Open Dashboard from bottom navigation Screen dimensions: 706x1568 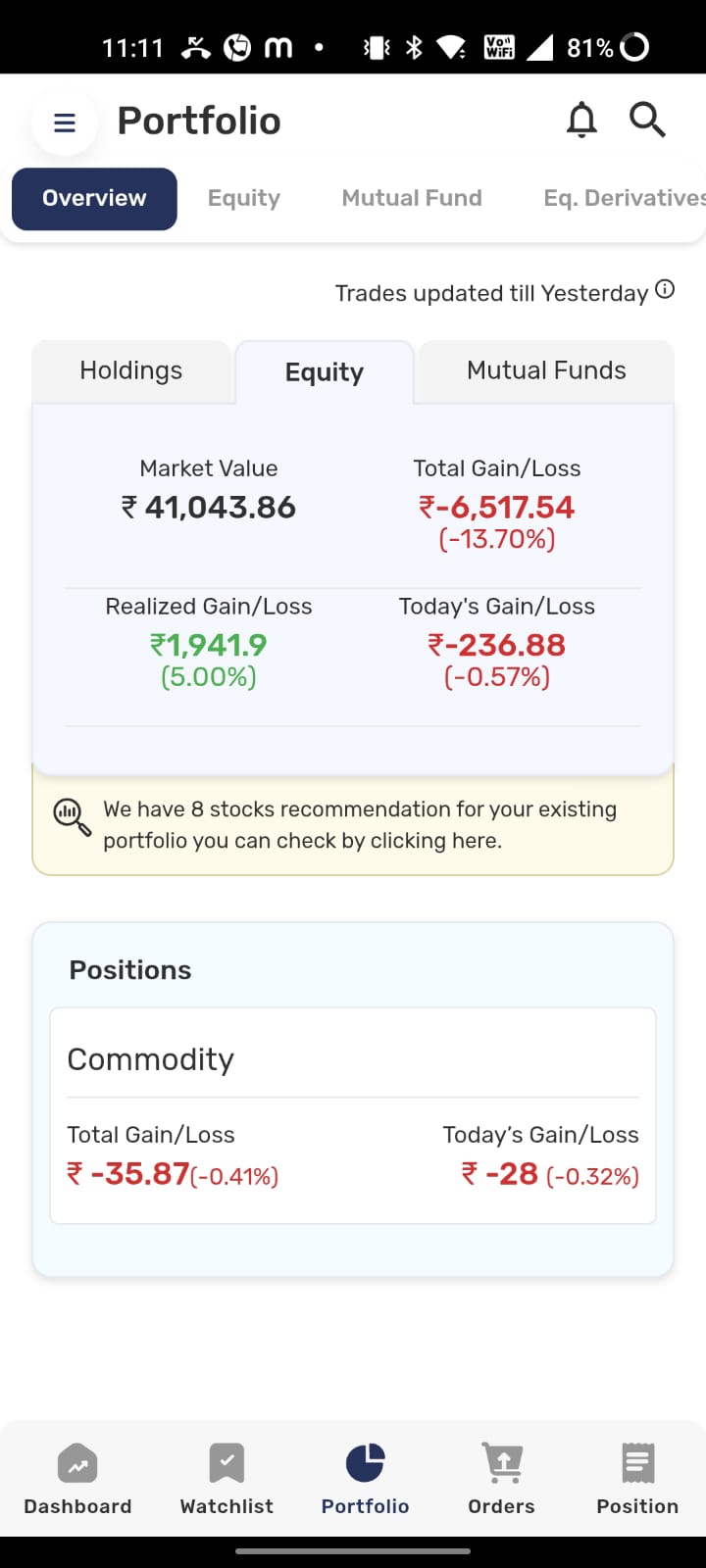click(x=77, y=1480)
